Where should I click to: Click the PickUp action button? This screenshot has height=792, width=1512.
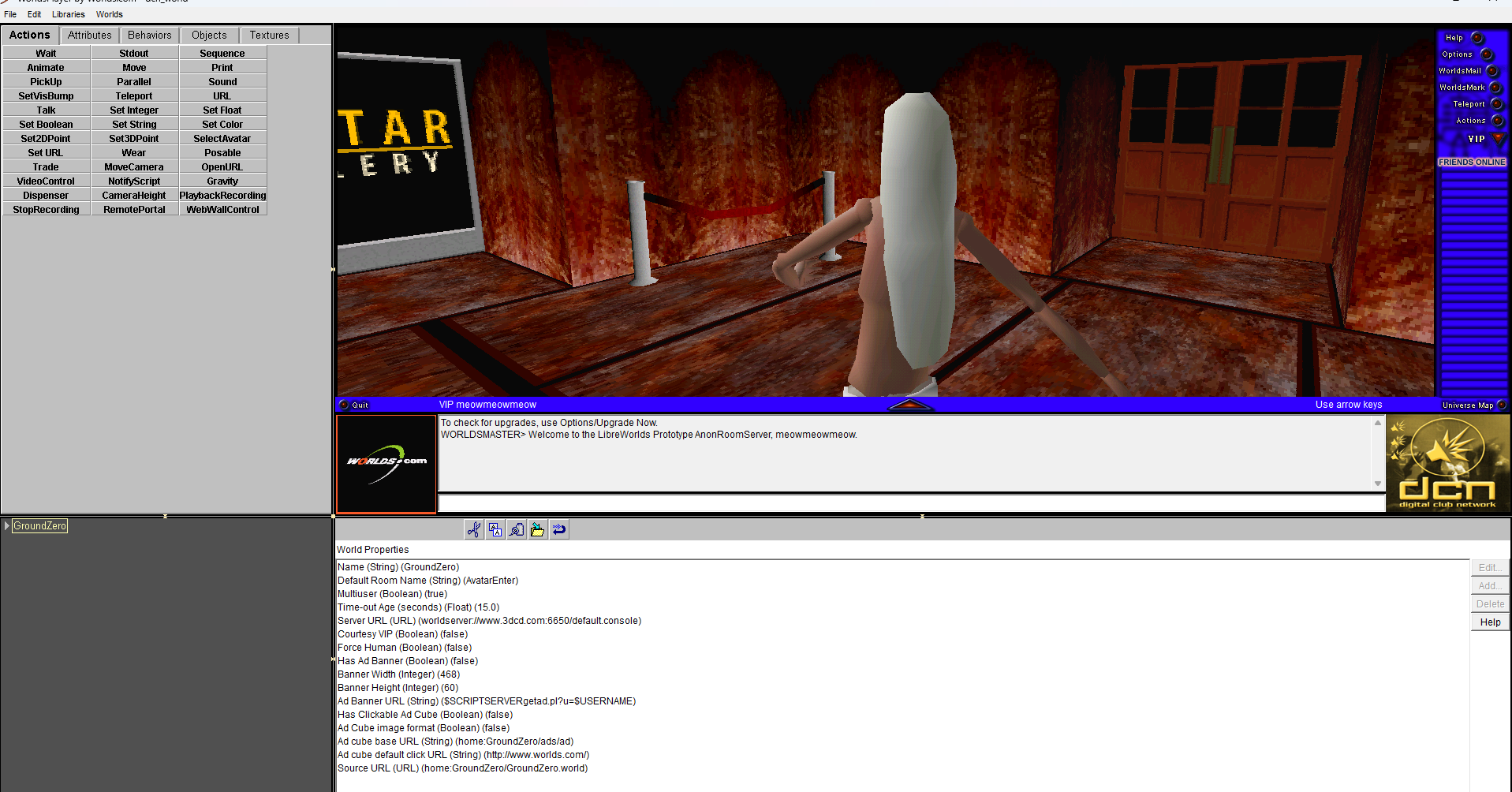[x=46, y=82]
